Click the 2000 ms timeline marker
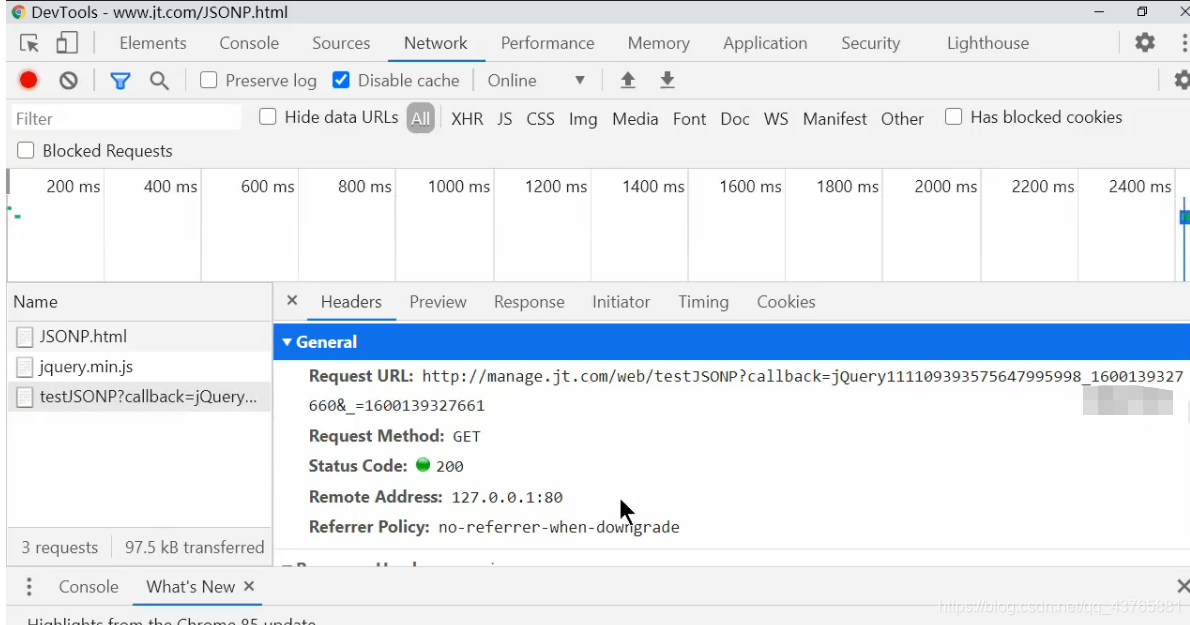 point(946,187)
